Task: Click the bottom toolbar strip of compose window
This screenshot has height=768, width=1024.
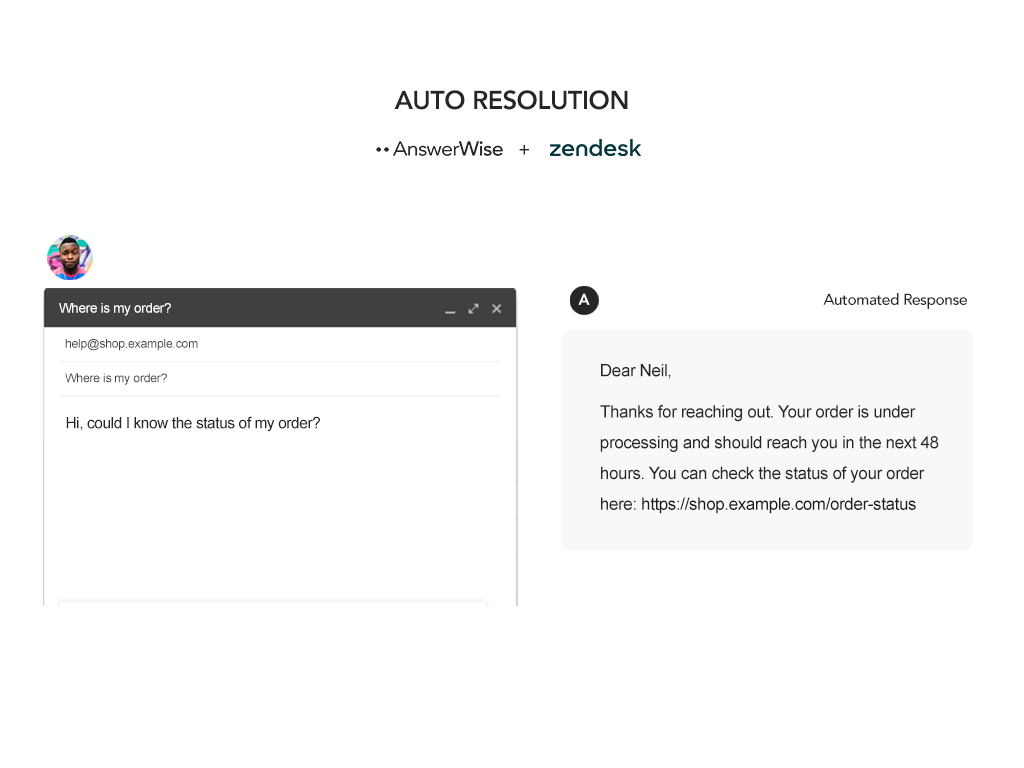Action: click(272, 602)
